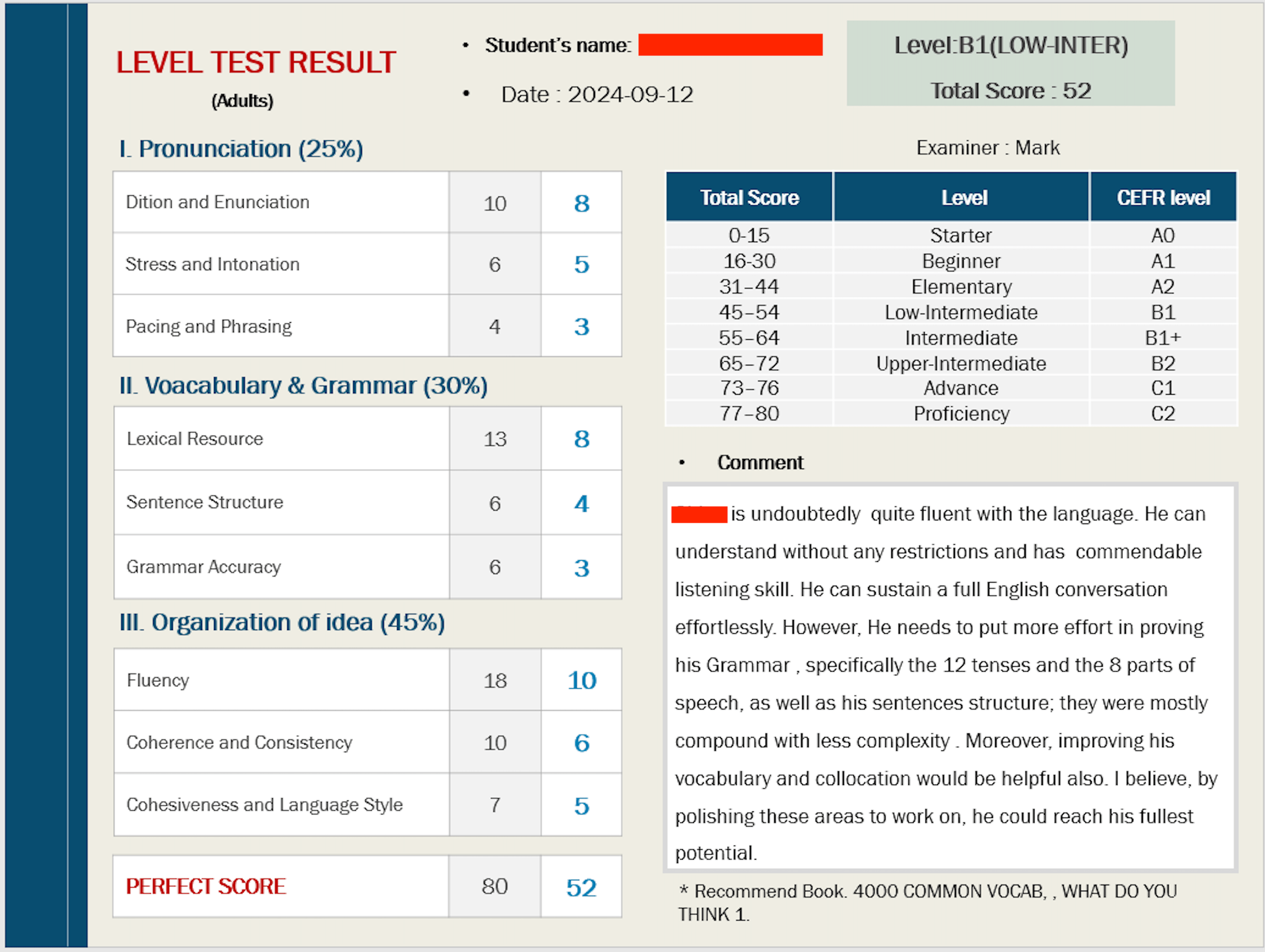Select the Grammar Accuracy row
This screenshot has width=1265, height=952.
[x=368, y=567]
